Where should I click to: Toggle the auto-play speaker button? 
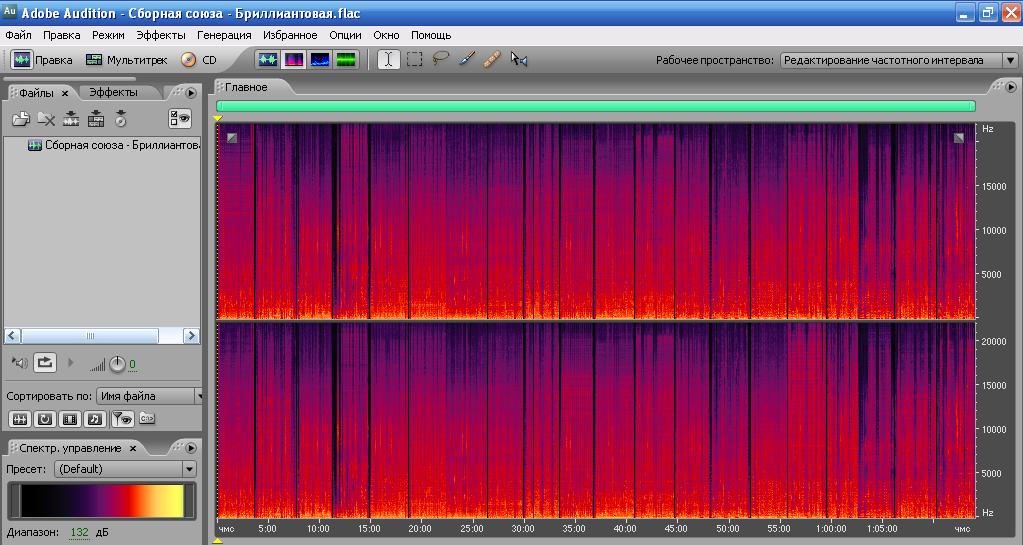[20, 363]
